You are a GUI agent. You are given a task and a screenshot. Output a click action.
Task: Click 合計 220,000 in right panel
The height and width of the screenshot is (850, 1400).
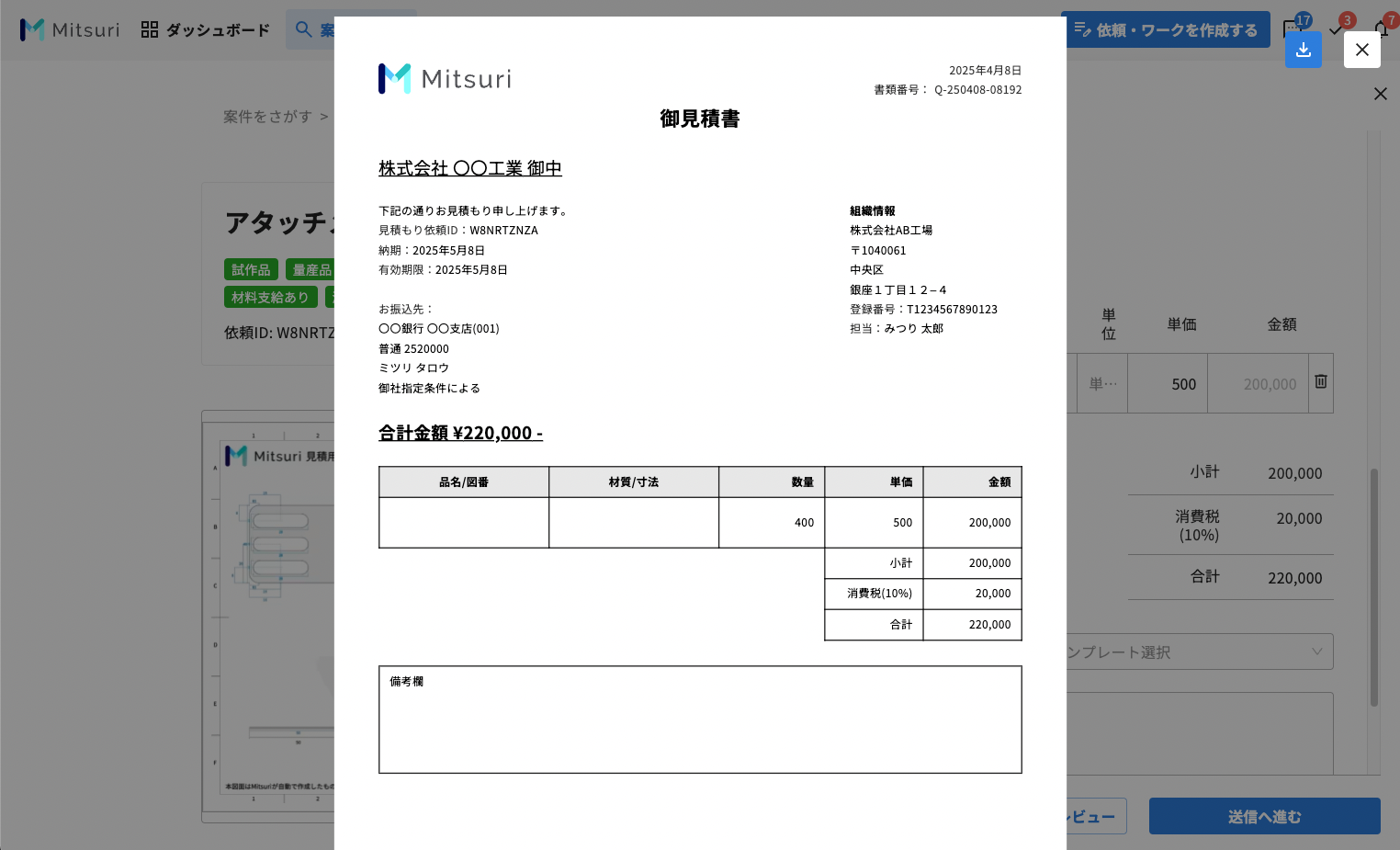pos(1231,577)
